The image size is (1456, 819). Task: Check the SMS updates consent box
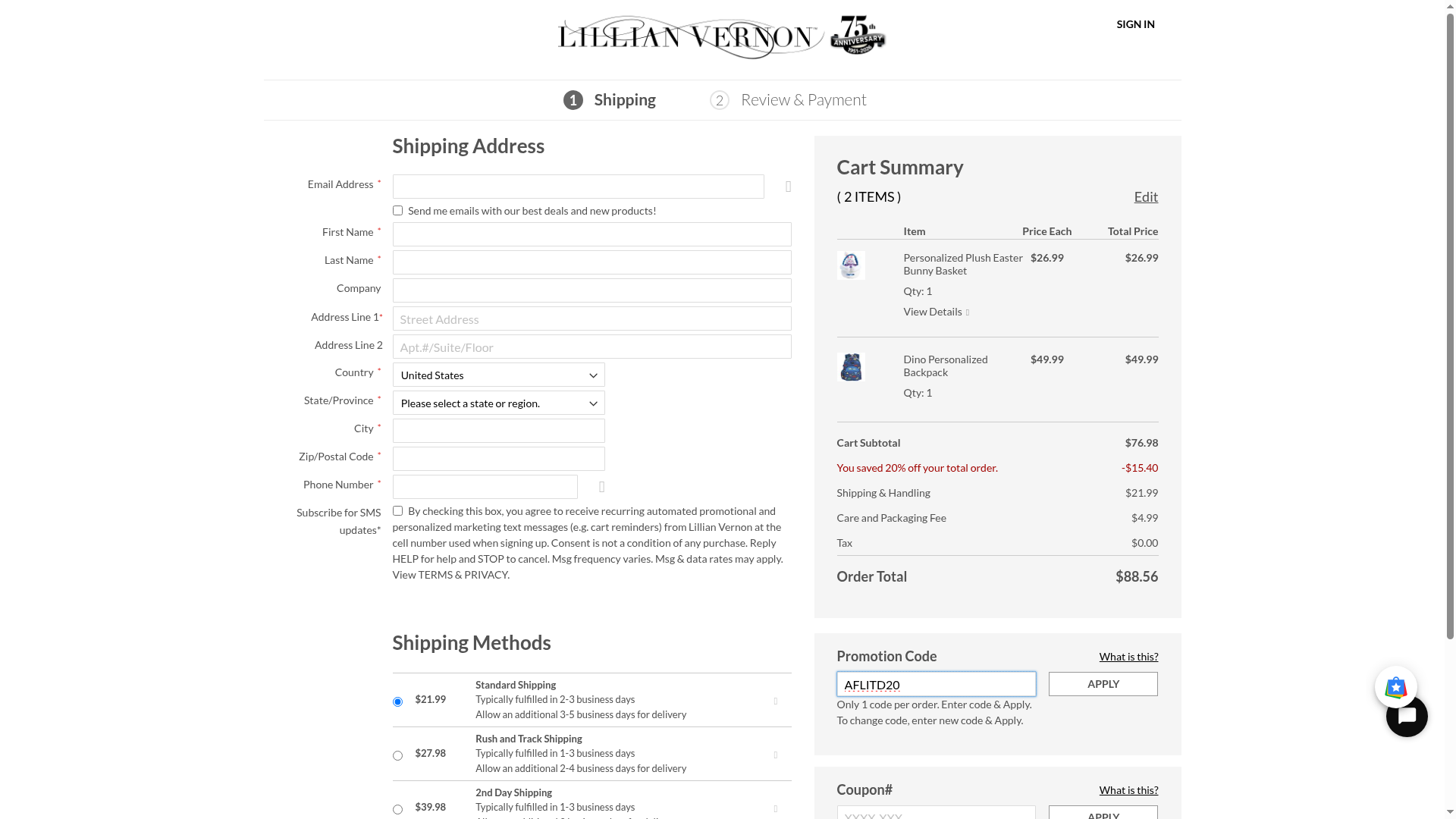point(397,511)
